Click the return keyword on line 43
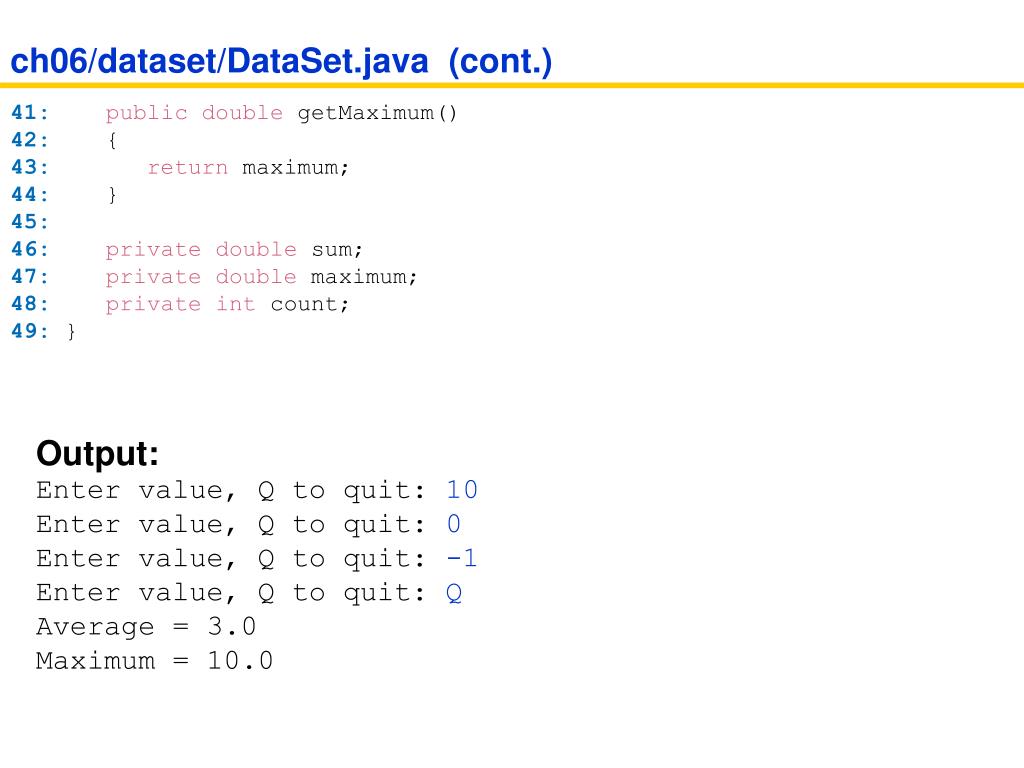Image resolution: width=1024 pixels, height=768 pixels. [x=187, y=168]
